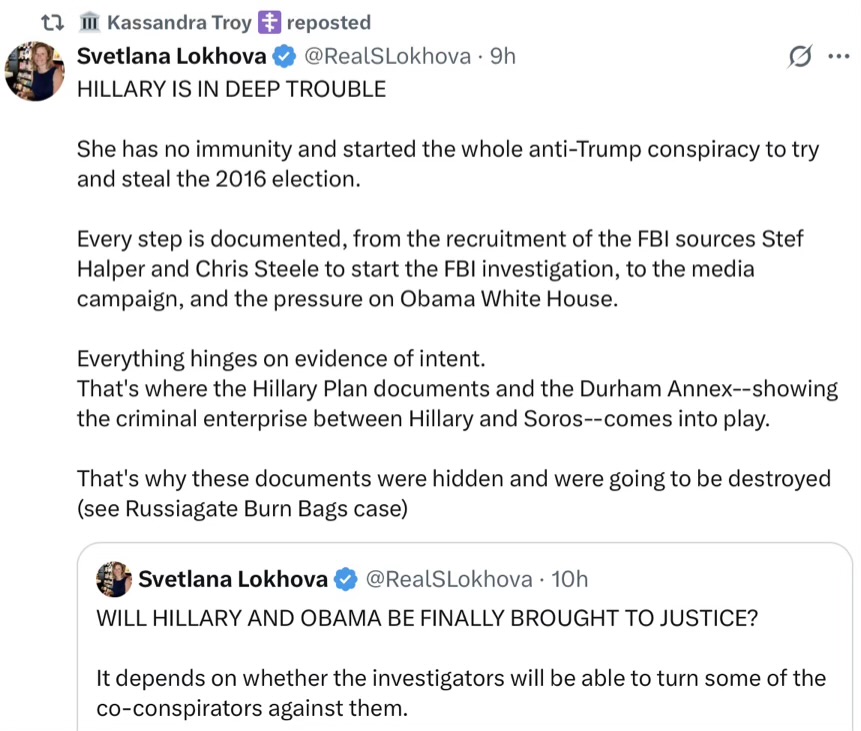Click the building emoji beside Kassandra Troy

[x=89, y=22]
